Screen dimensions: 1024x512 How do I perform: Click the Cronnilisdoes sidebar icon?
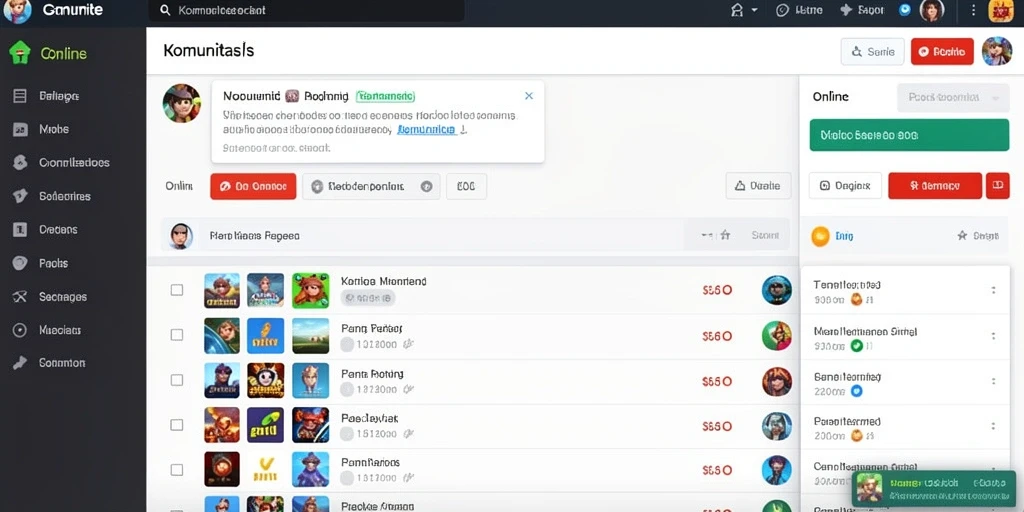click(x=20, y=163)
